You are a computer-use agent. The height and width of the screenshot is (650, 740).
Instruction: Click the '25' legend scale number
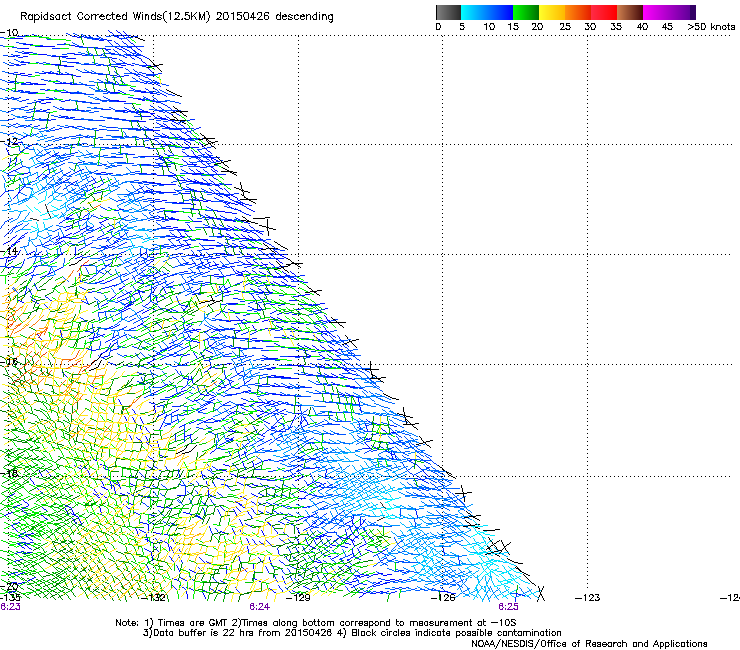pyautogui.click(x=565, y=27)
